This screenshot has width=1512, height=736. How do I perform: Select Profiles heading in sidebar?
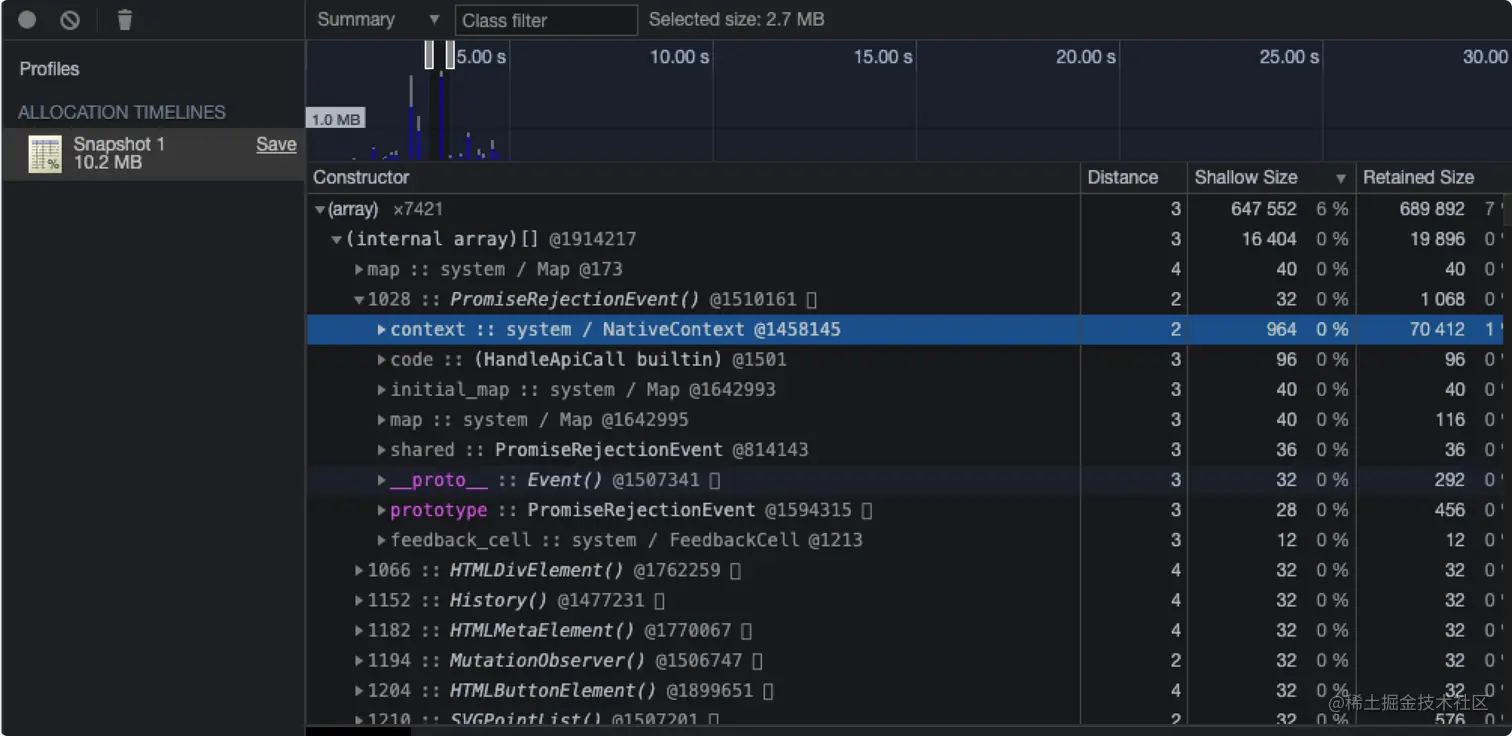(x=49, y=69)
